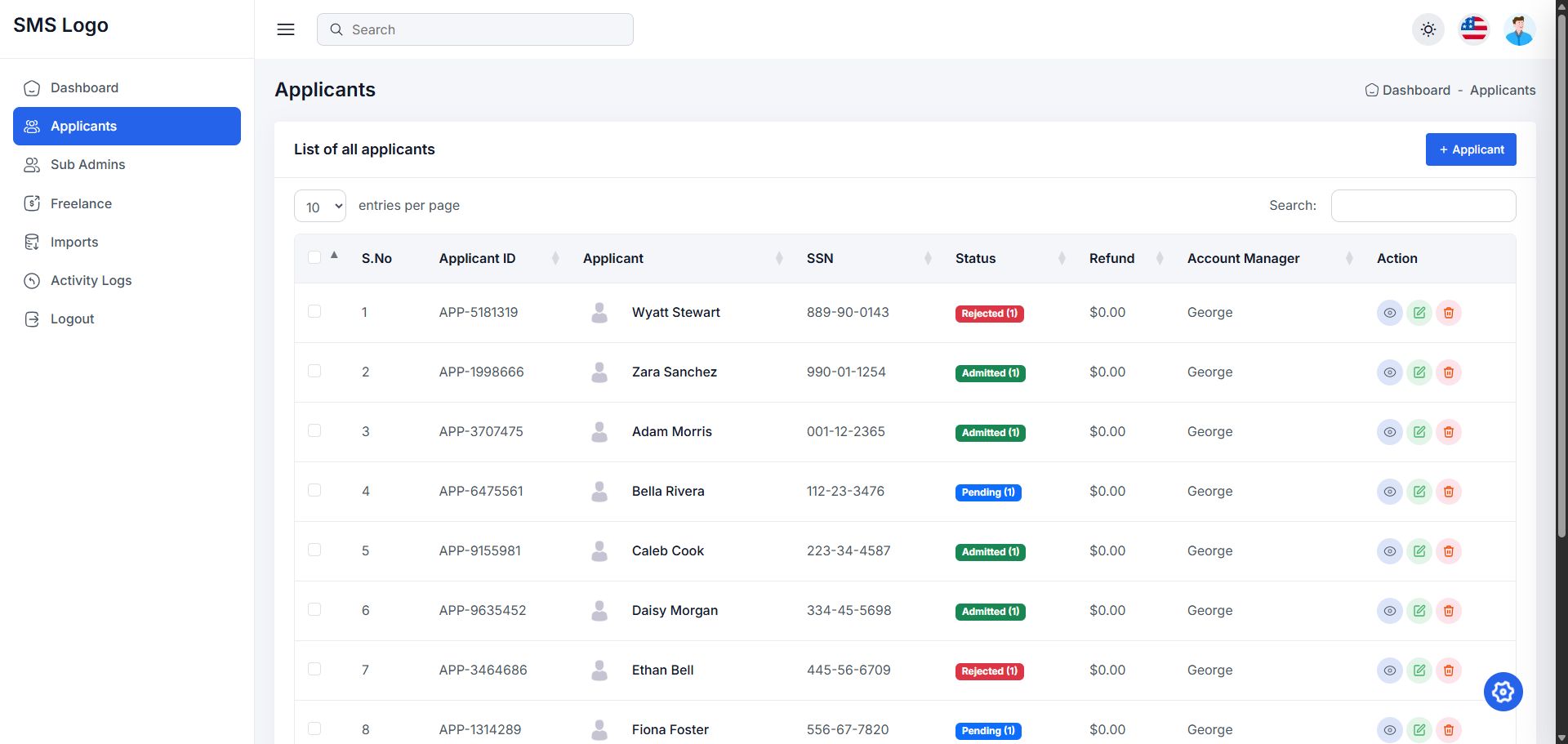The image size is (1568, 744).
Task: Go to Sub Admins in sidebar
Action: coord(87,165)
